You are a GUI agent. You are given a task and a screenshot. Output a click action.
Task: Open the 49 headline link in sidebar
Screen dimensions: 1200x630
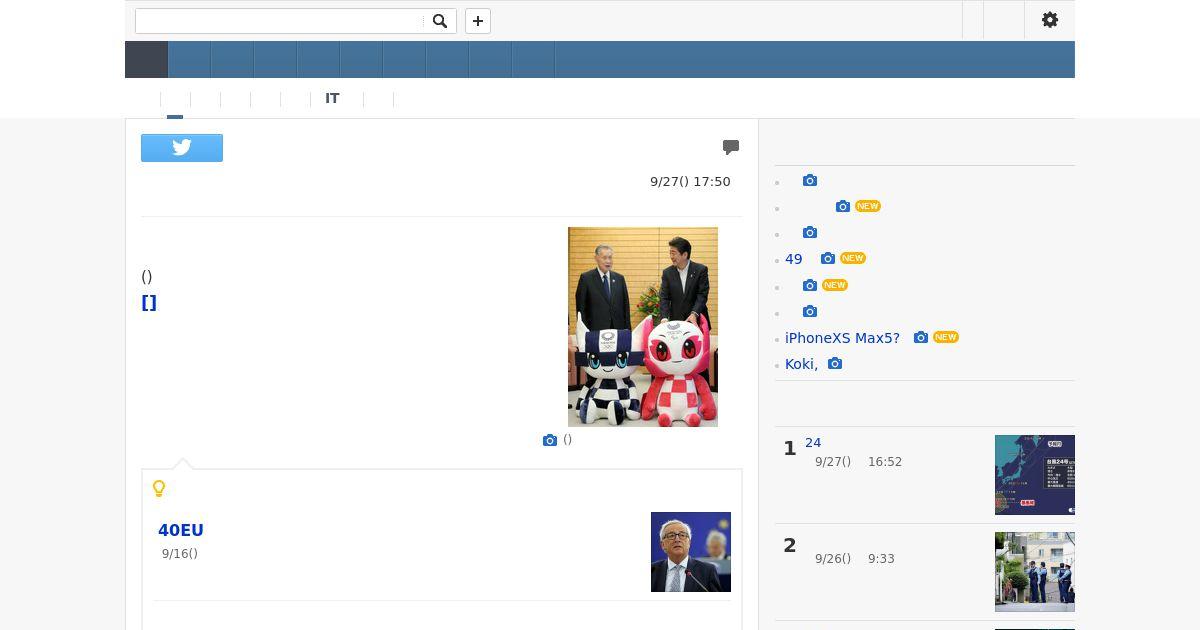794,259
